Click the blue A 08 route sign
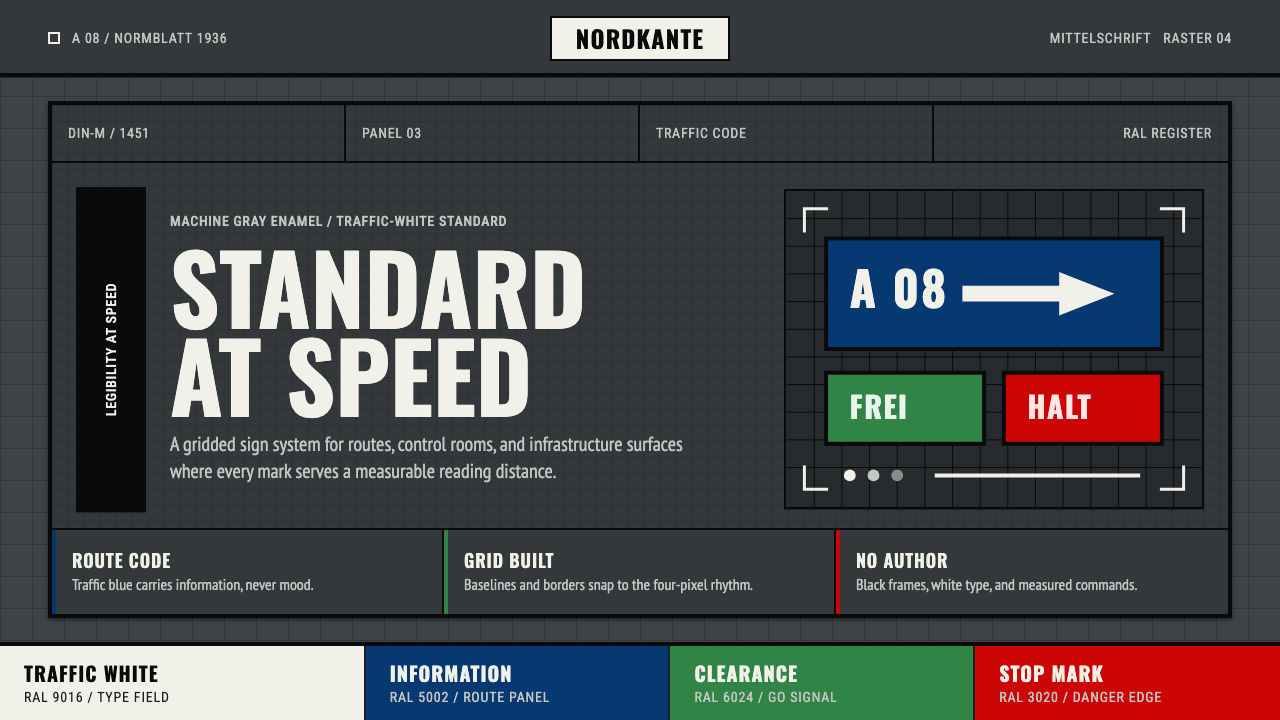This screenshot has height=720, width=1280. click(x=994, y=293)
